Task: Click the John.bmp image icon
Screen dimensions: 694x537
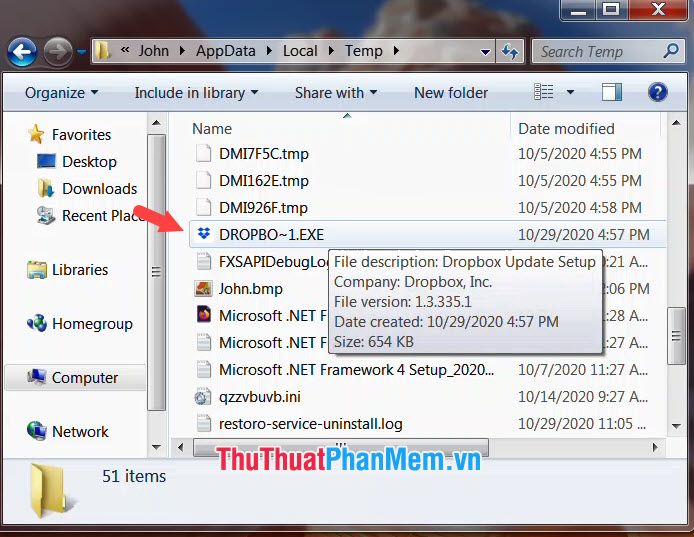Action: (x=204, y=288)
